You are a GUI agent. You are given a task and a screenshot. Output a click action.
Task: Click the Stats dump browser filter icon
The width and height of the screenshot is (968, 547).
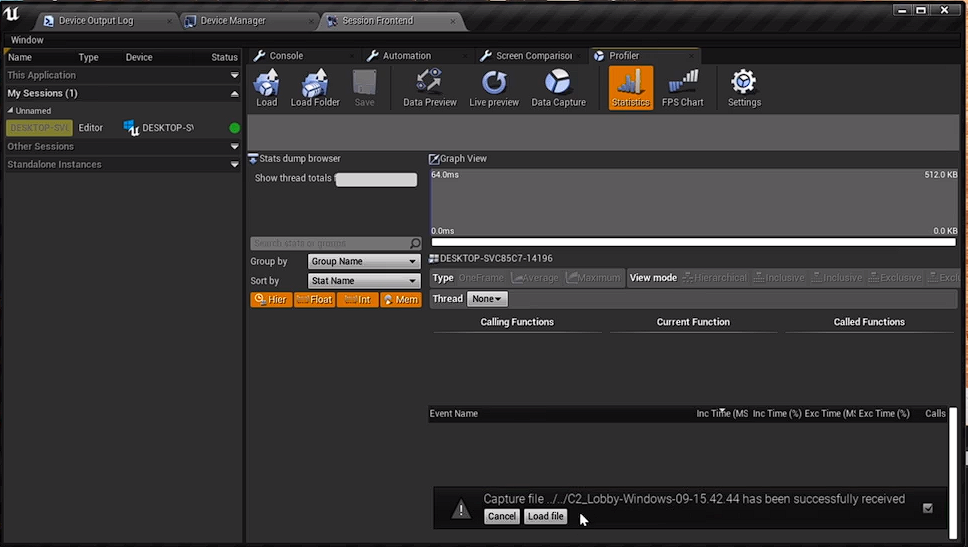click(253, 159)
